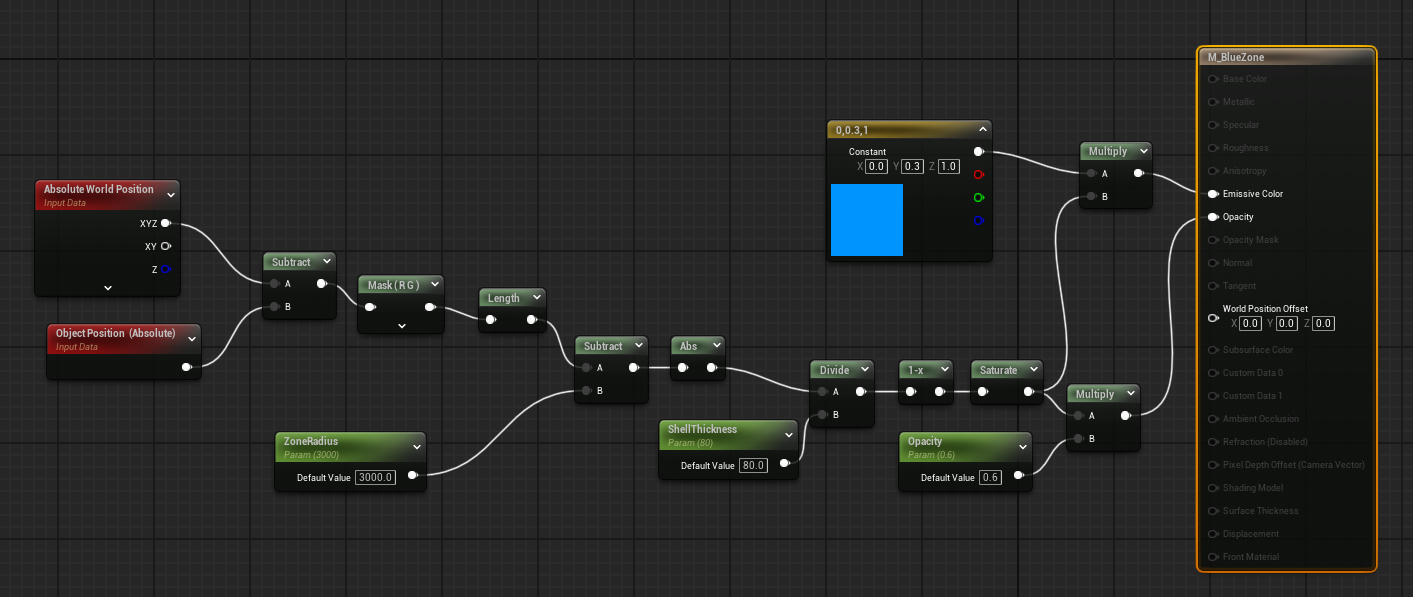Open the Mask (R G) node dropdown

[434, 284]
